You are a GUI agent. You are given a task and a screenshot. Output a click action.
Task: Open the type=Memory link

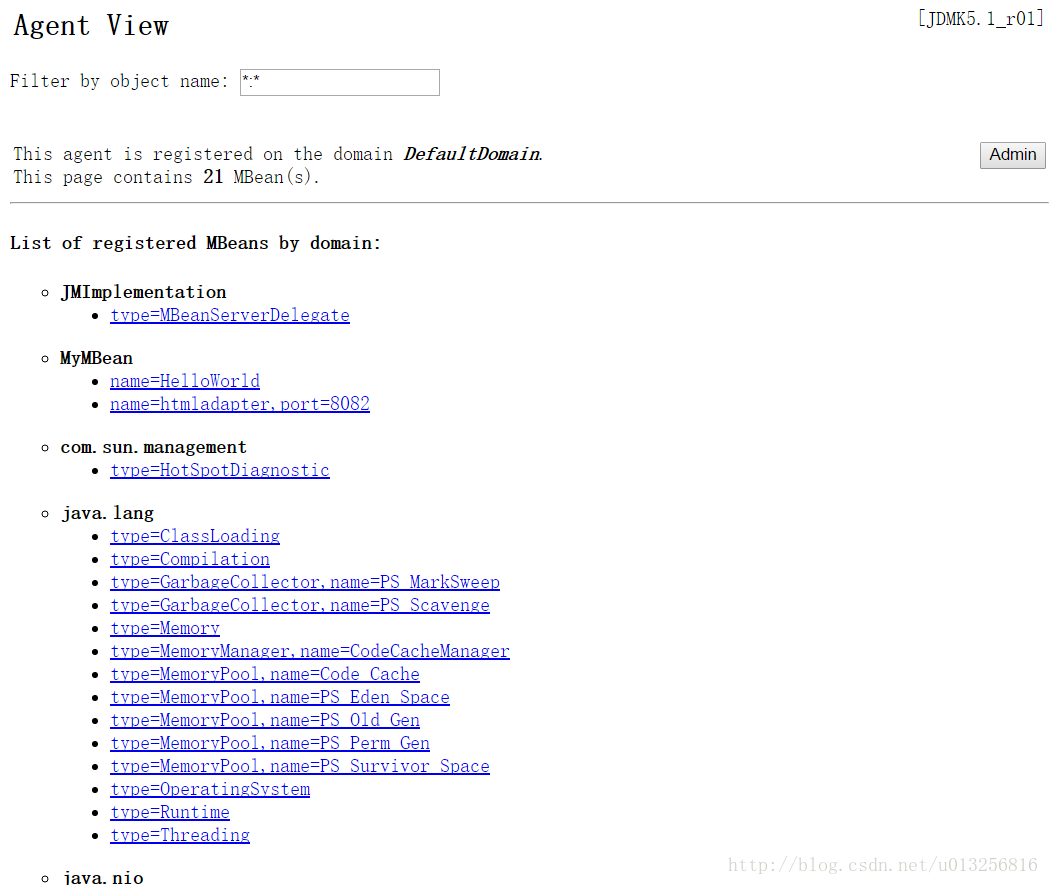(x=165, y=629)
